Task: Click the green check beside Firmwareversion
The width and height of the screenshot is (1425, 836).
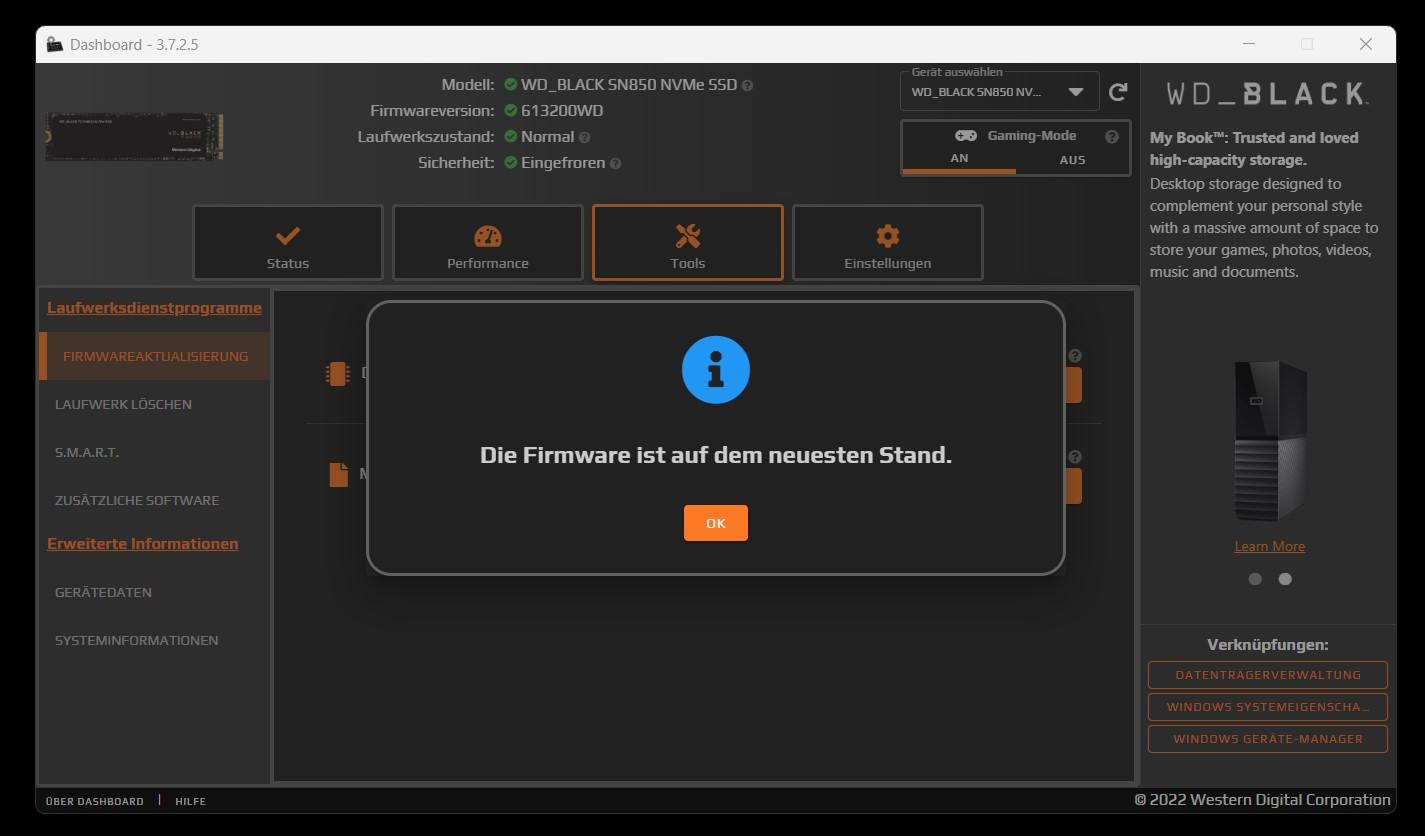Action: [x=511, y=110]
